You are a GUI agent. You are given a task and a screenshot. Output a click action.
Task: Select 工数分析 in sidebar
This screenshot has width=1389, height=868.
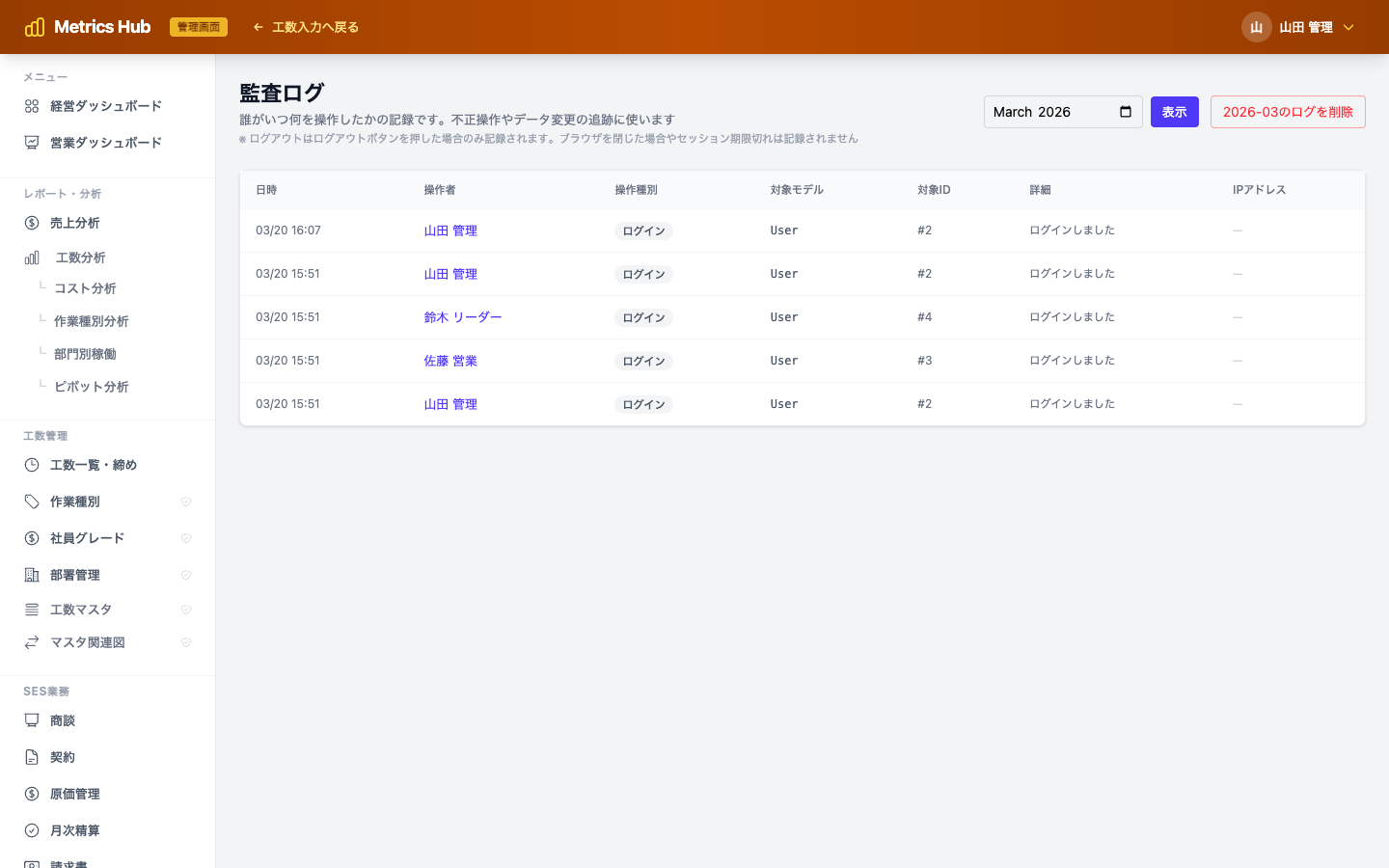(x=107, y=258)
